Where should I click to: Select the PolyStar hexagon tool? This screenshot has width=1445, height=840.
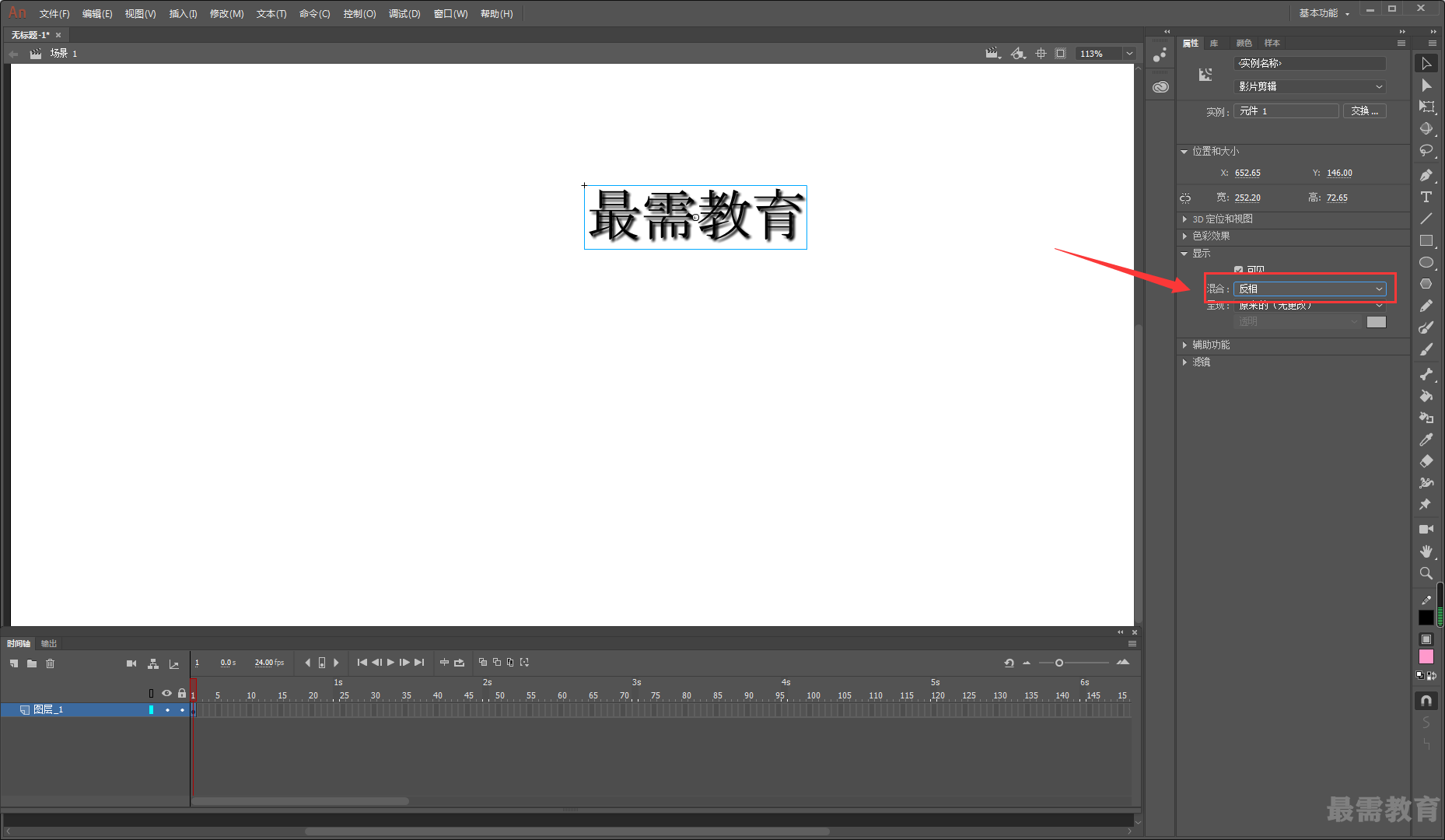pyautogui.click(x=1426, y=284)
